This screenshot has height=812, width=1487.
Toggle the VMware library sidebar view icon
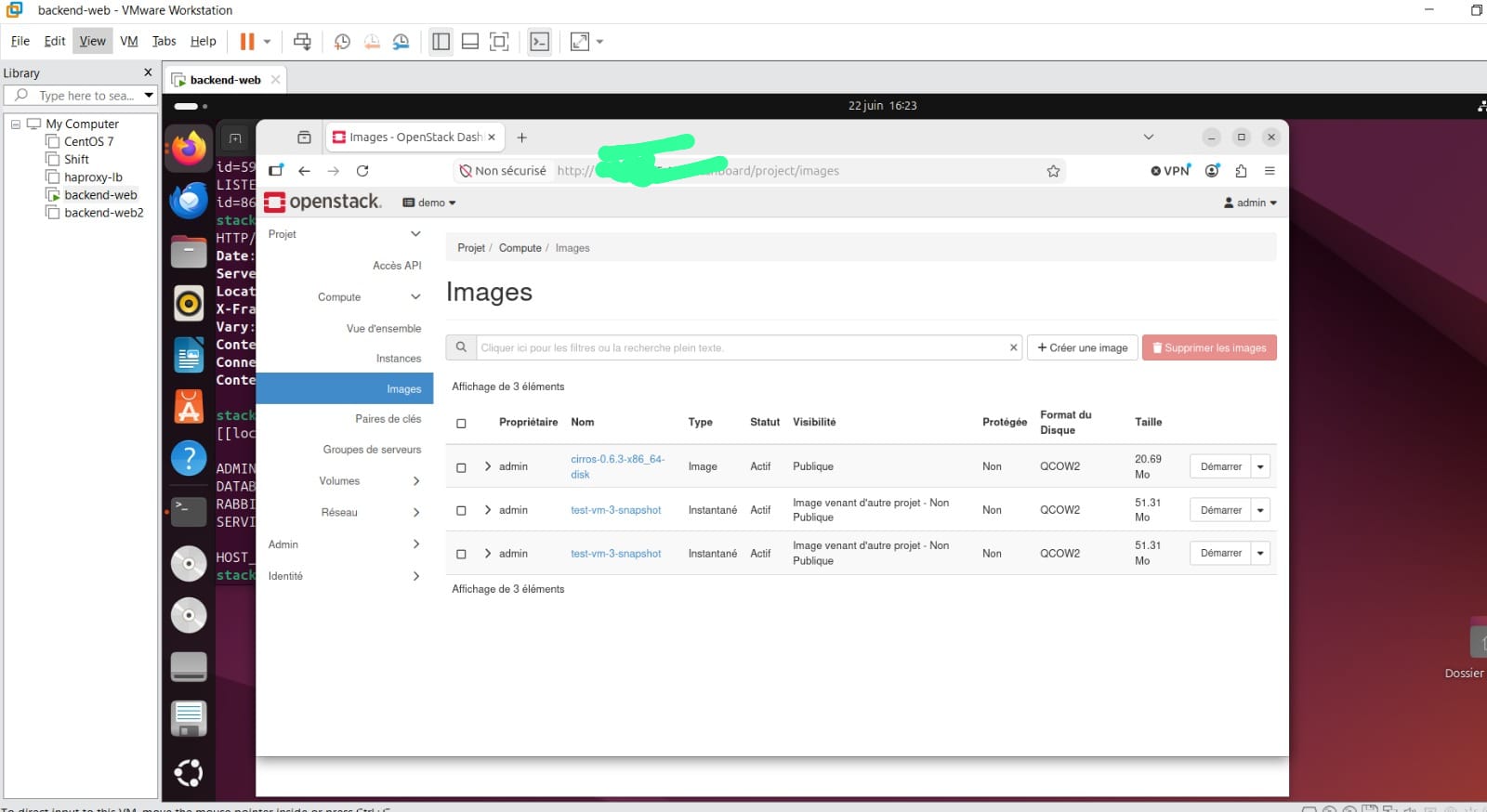pyautogui.click(x=441, y=41)
